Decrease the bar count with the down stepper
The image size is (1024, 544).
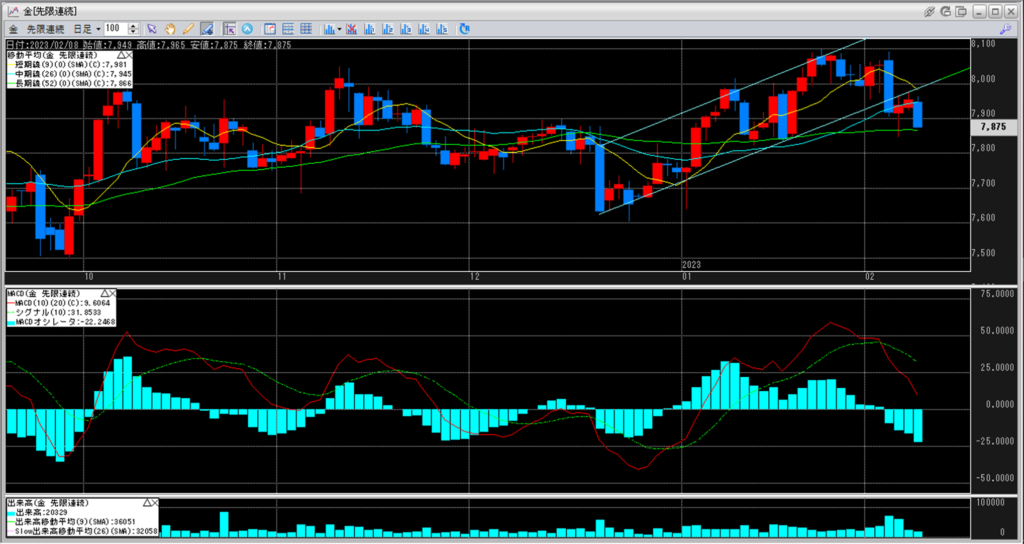click(x=133, y=32)
